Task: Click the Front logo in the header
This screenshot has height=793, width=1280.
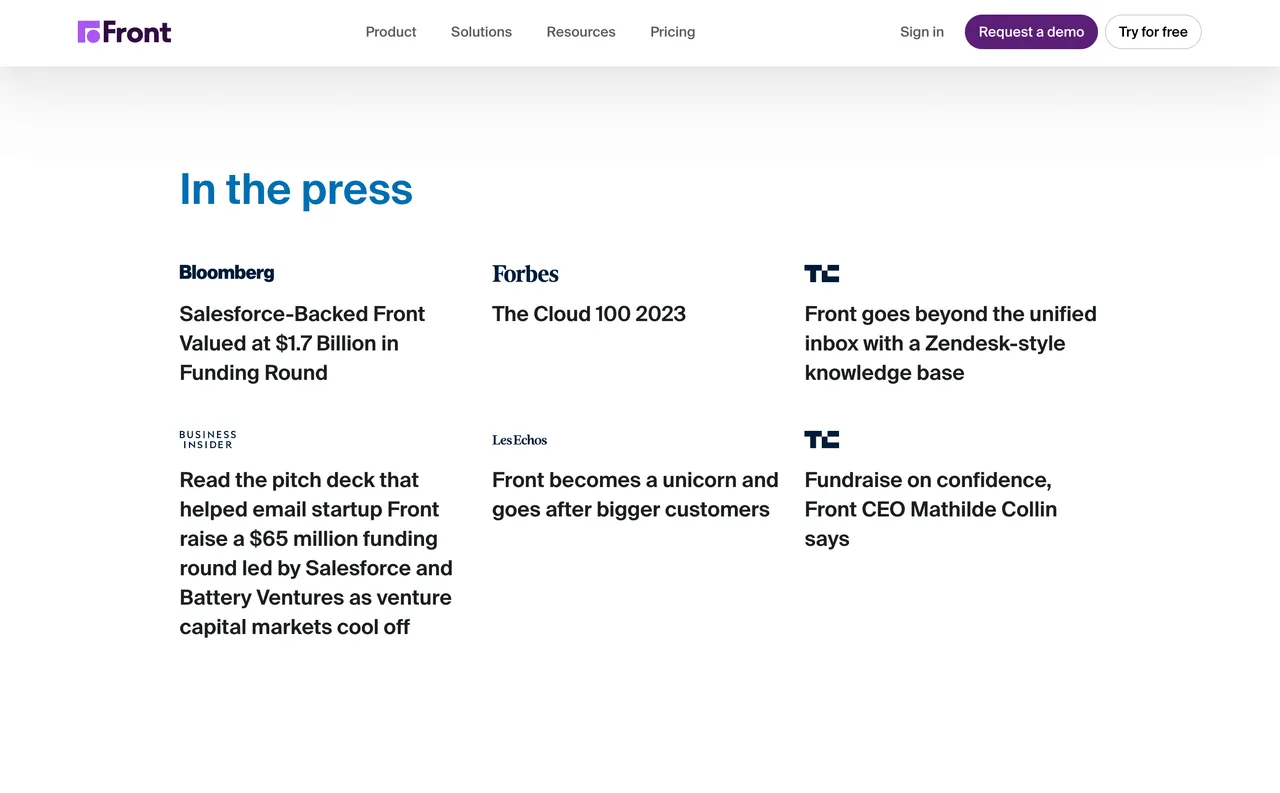Action: point(124,32)
